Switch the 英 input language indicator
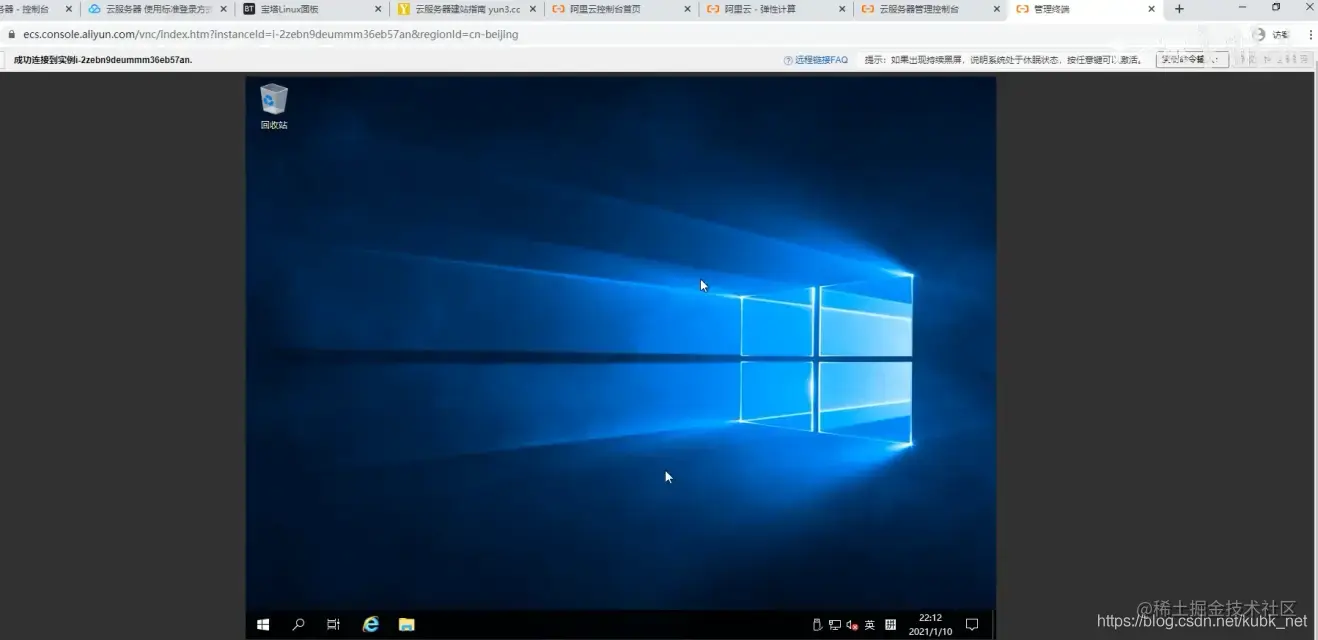The image size is (1318, 640). pyautogui.click(x=870, y=625)
